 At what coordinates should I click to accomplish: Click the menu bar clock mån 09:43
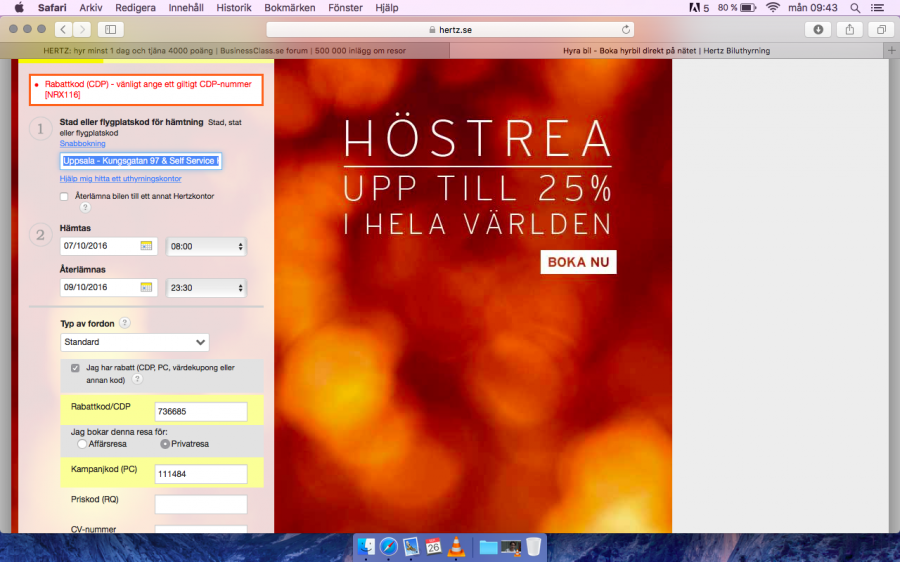(x=812, y=7)
